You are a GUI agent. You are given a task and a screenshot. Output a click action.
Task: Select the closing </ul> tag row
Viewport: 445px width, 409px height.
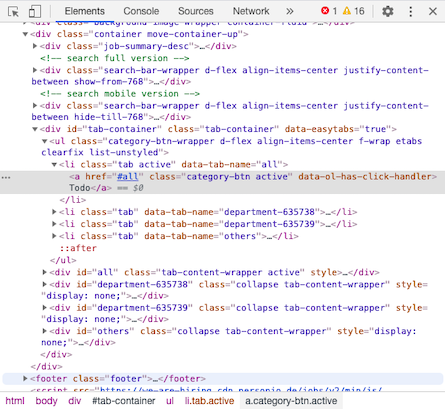[63, 260]
